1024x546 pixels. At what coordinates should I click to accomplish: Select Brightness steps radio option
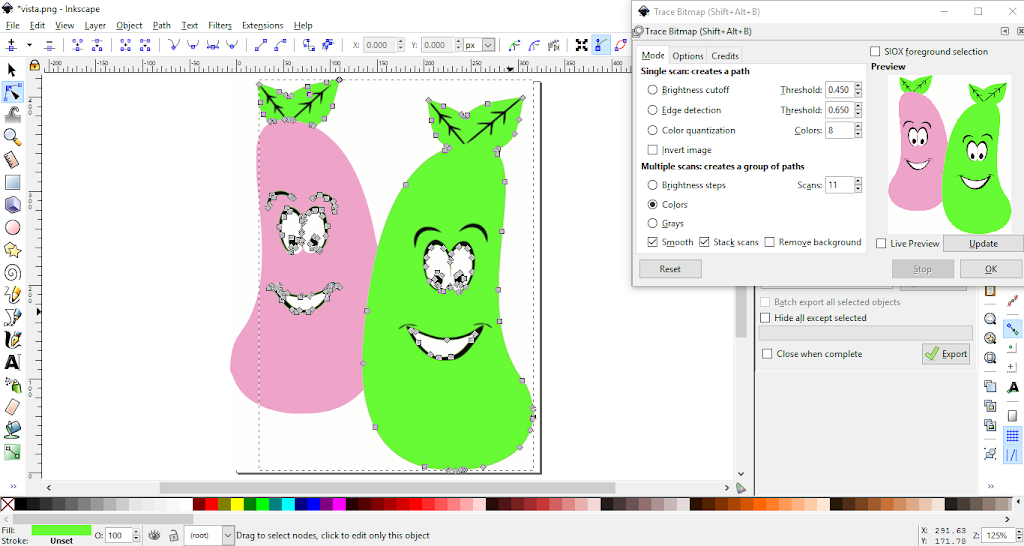click(x=652, y=185)
